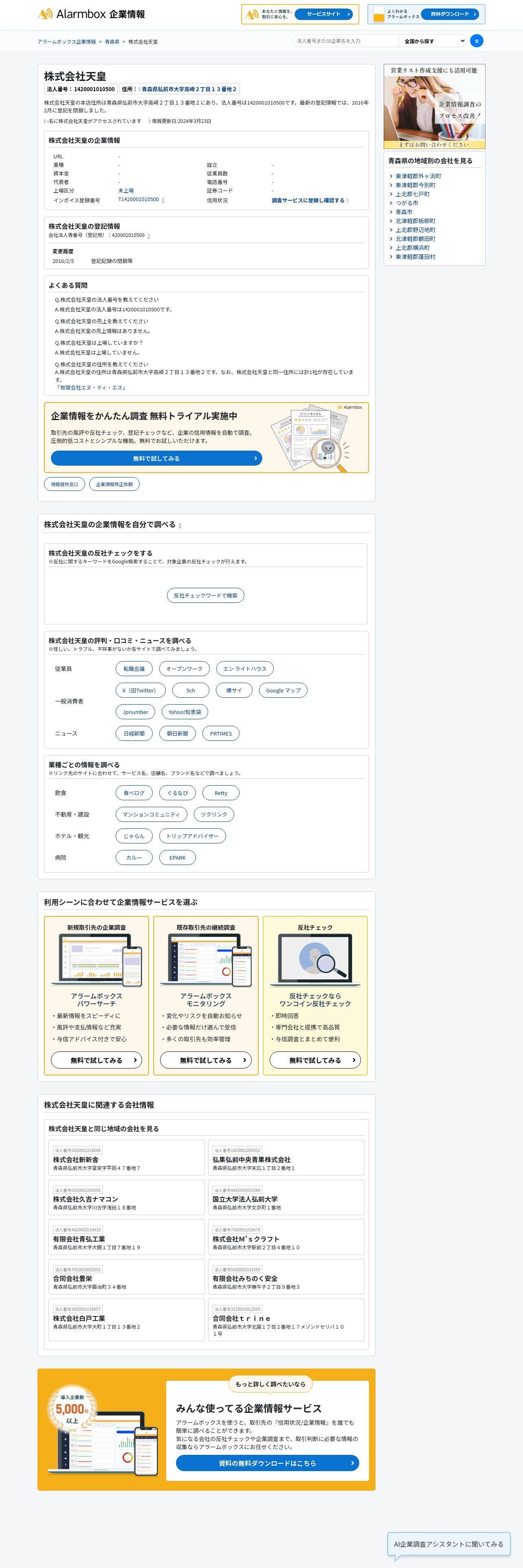
Task: Open the PRTIMES news button
Action: point(221,734)
